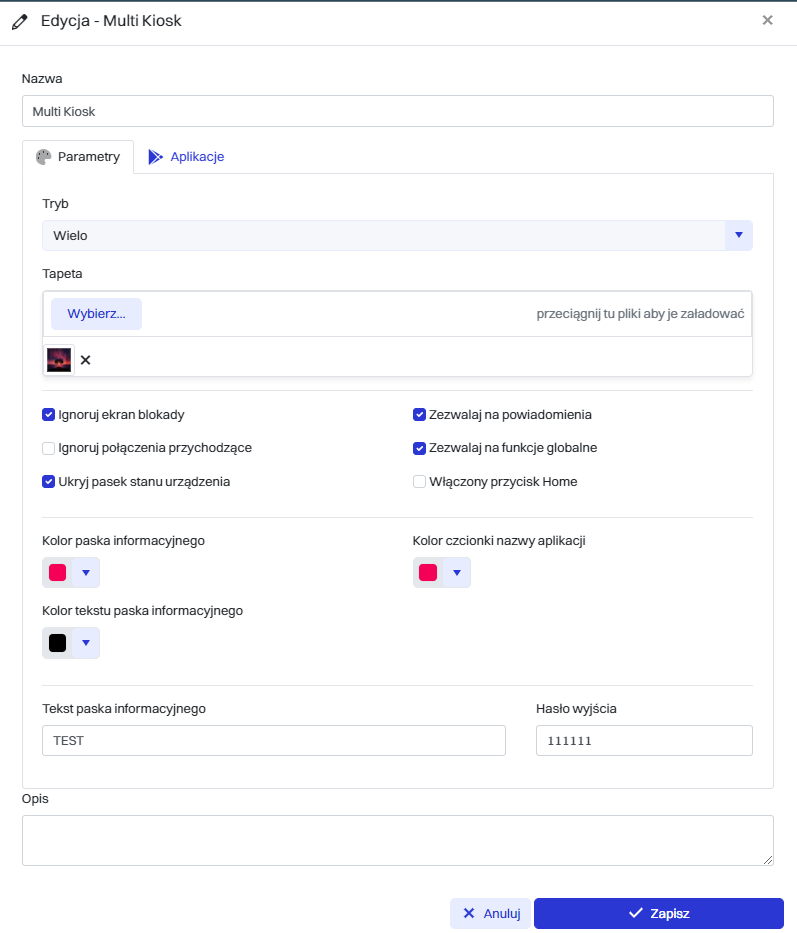The image size is (797, 933).
Task: Enable Włączony przycisk Home checkbox
Action: (x=420, y=482)
